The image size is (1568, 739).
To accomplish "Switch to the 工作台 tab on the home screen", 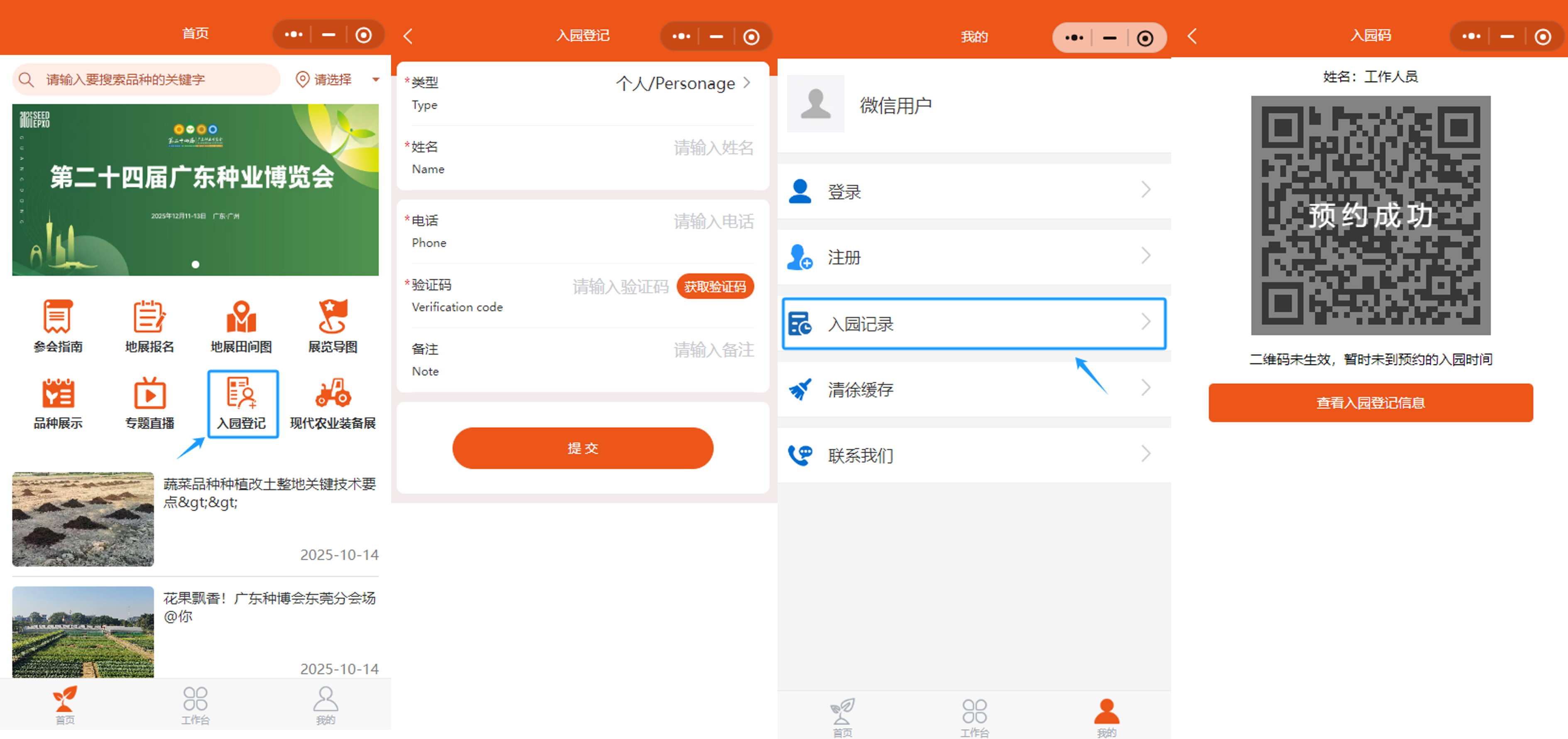I will point(195,705).
